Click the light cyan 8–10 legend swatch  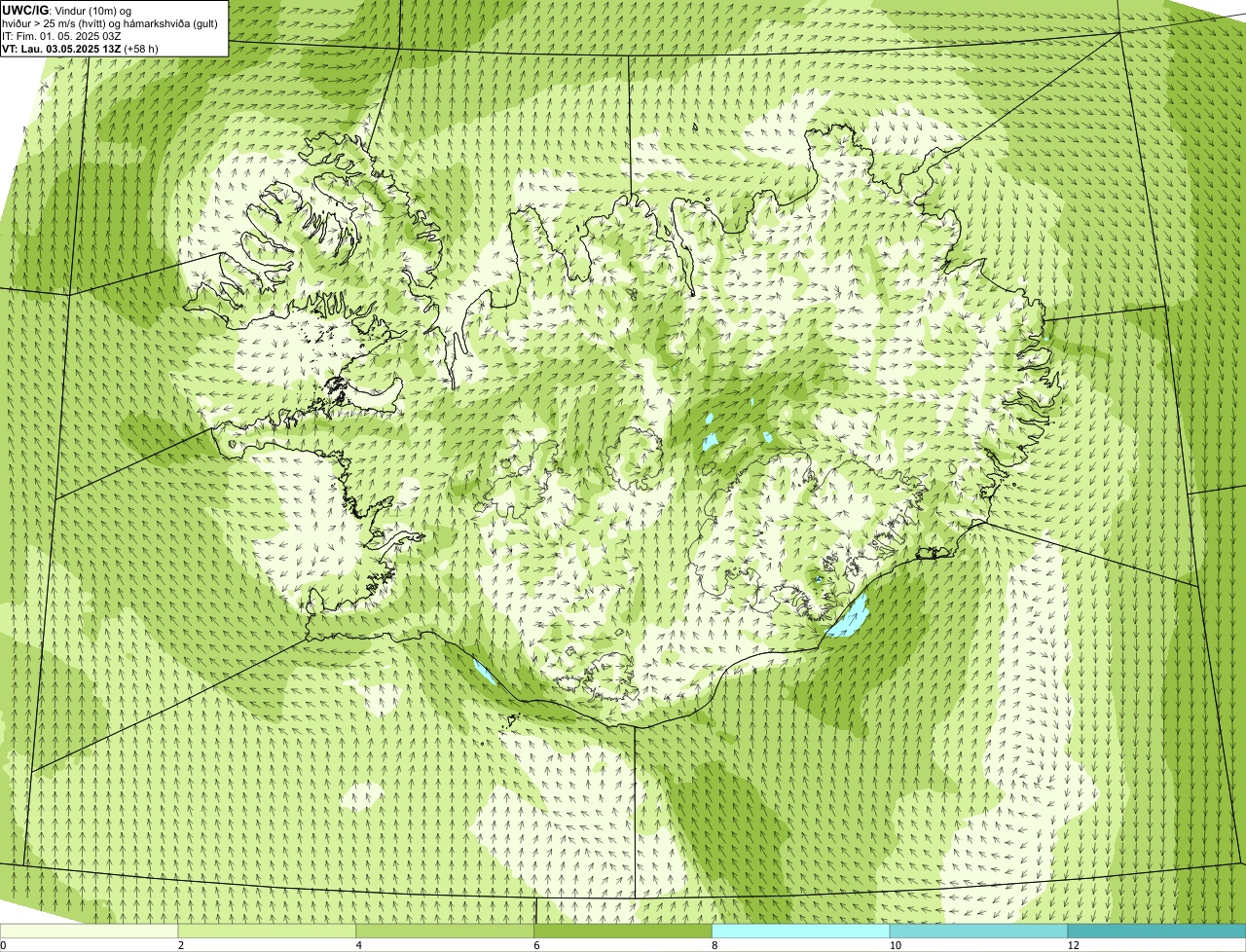(802, 932)
